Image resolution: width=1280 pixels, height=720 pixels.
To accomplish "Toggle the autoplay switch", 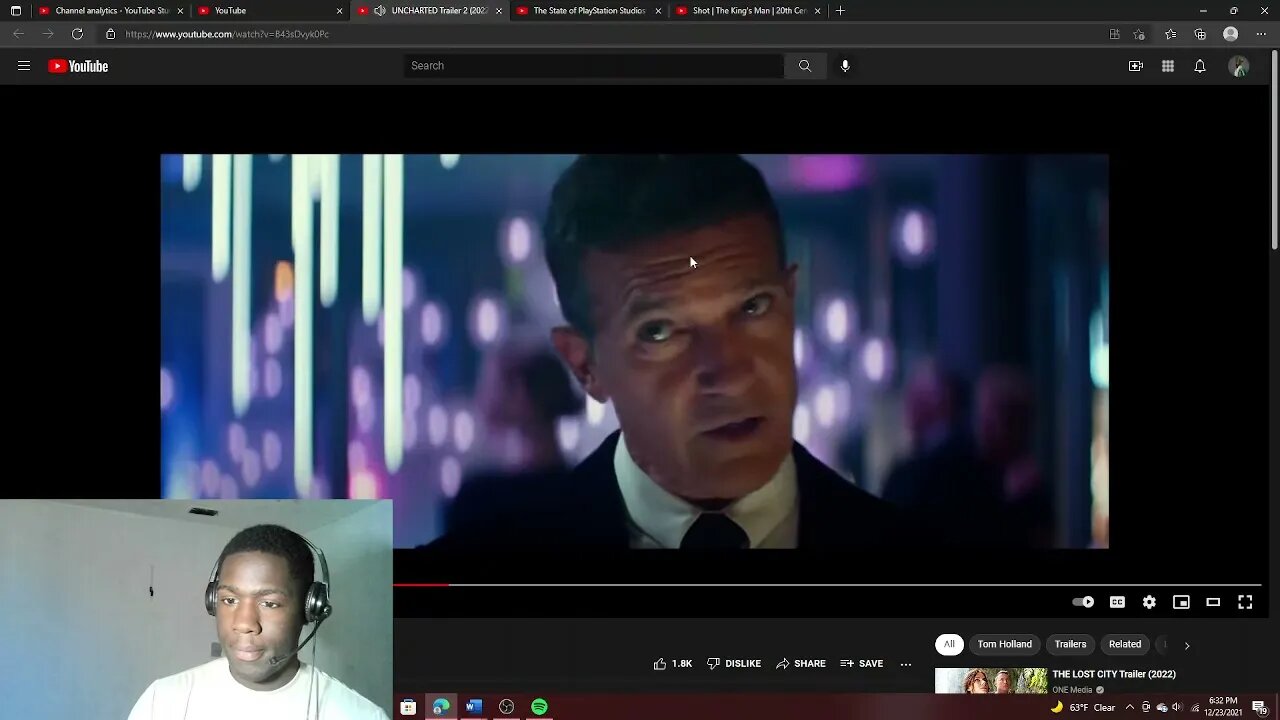I will pos(1083,602).
